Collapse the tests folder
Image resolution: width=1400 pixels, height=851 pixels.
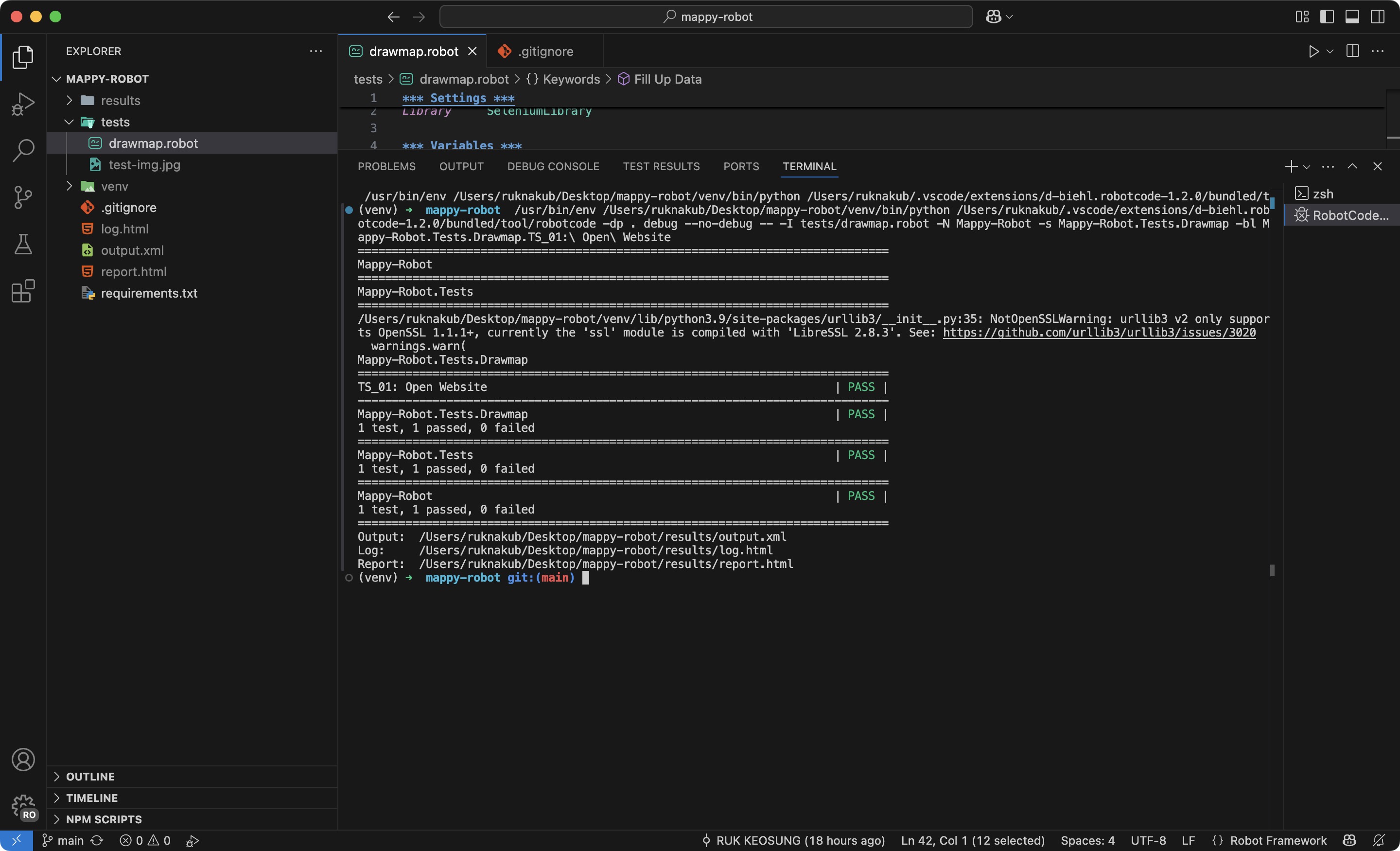[x=192, y=122]
